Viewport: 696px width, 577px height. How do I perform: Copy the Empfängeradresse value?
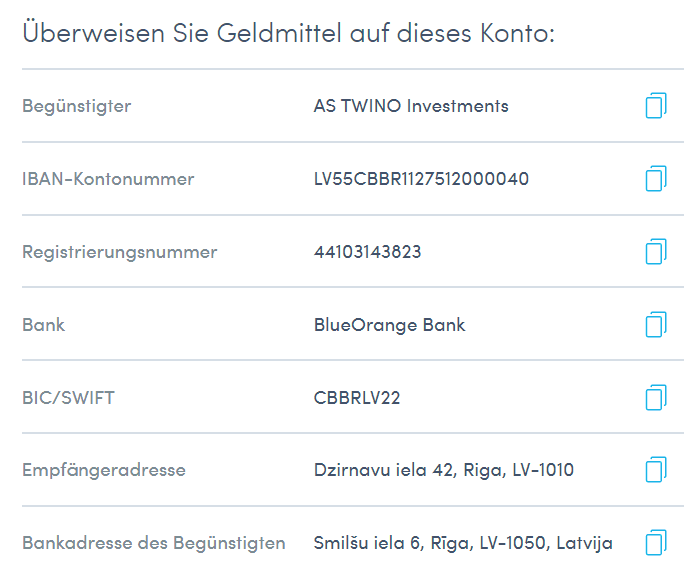pos(656,470)
